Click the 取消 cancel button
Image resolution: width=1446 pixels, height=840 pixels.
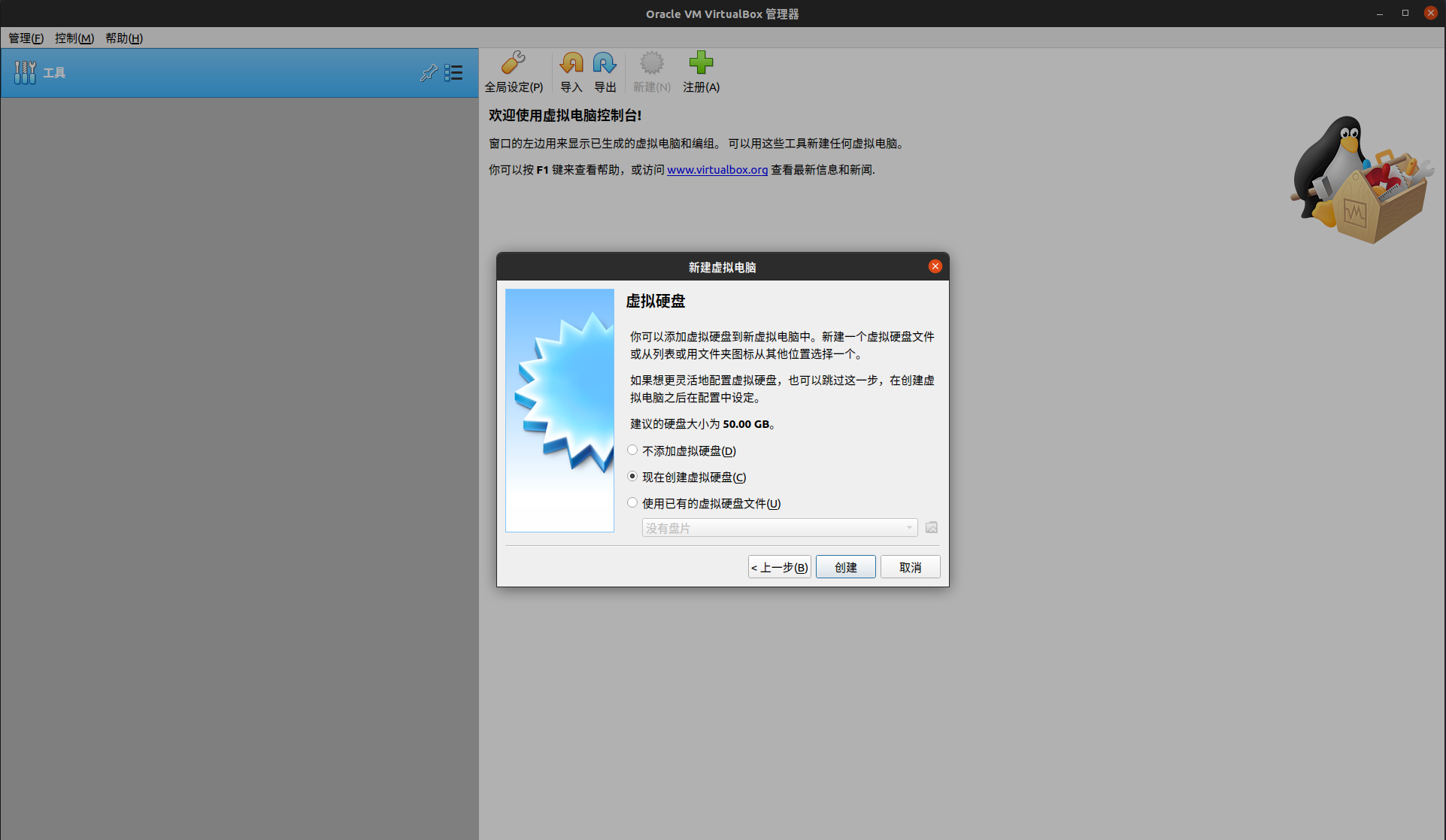911,567
